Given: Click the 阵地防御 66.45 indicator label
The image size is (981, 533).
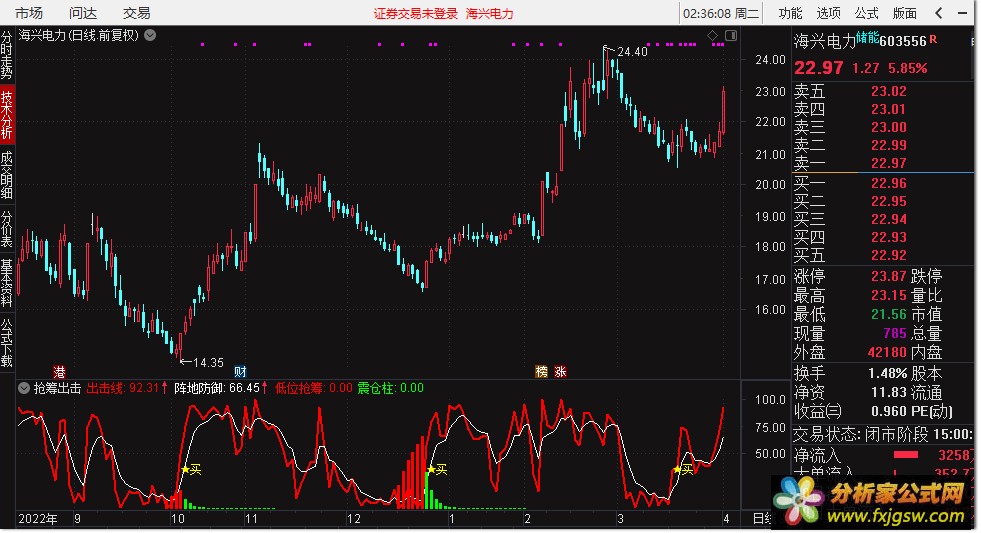Looking at the screenshot, I should pyautogui.click(x=221, y=388).
